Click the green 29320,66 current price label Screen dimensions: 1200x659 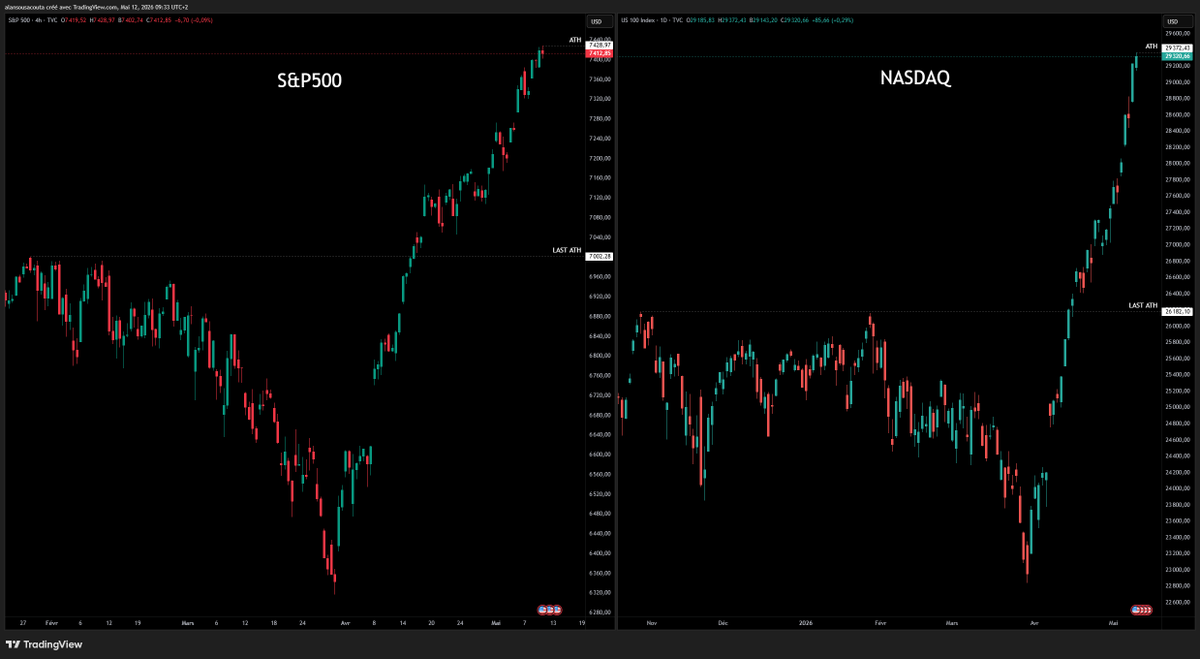(1176, 57)
